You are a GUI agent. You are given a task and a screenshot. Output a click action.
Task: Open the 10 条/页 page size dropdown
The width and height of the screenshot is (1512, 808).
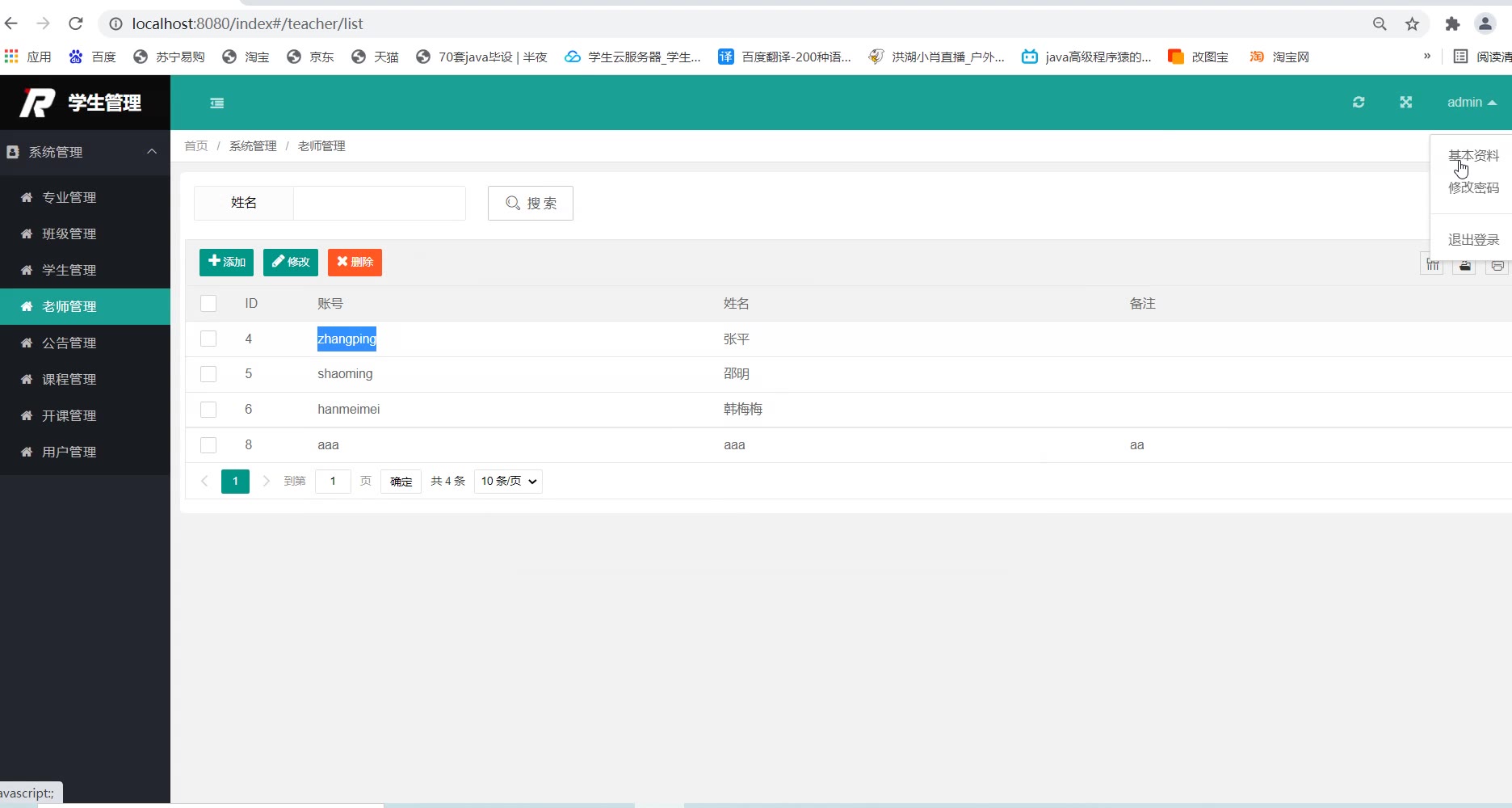click(x=508, y=482)
